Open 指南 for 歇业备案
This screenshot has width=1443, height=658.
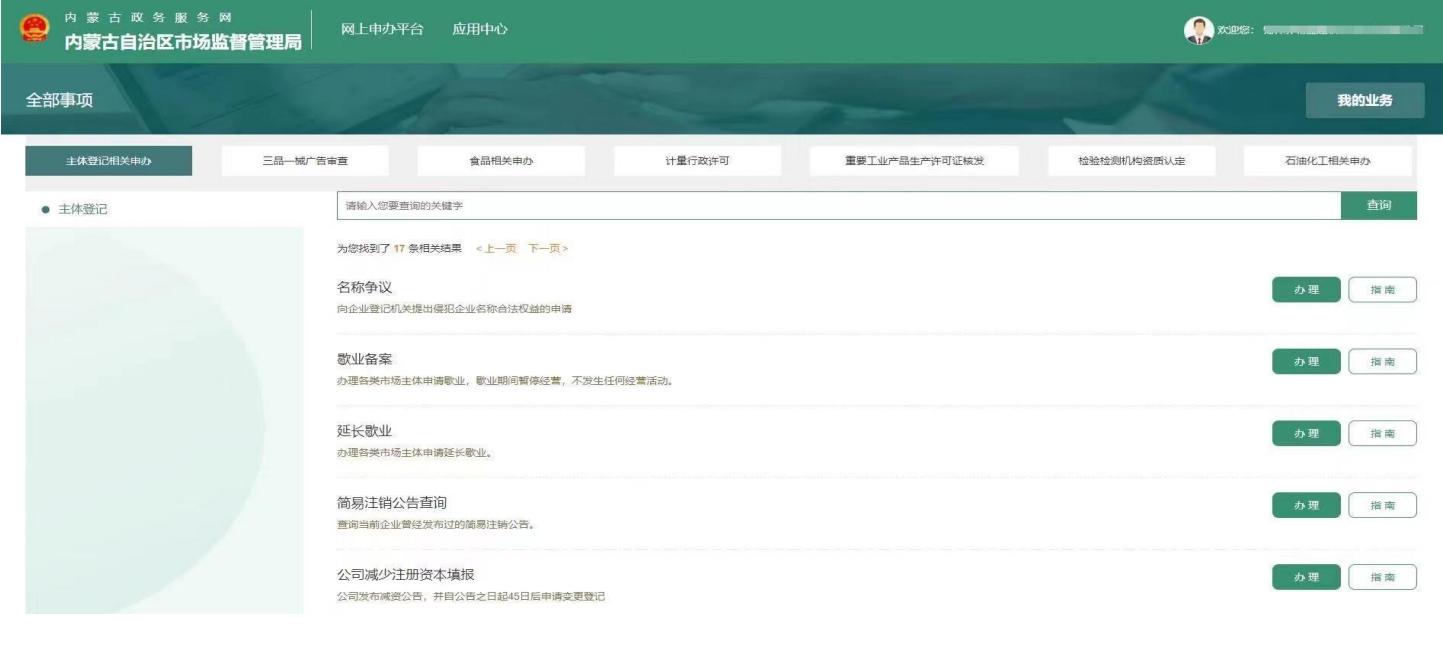pyautogui.click(x=1382, y=362)
